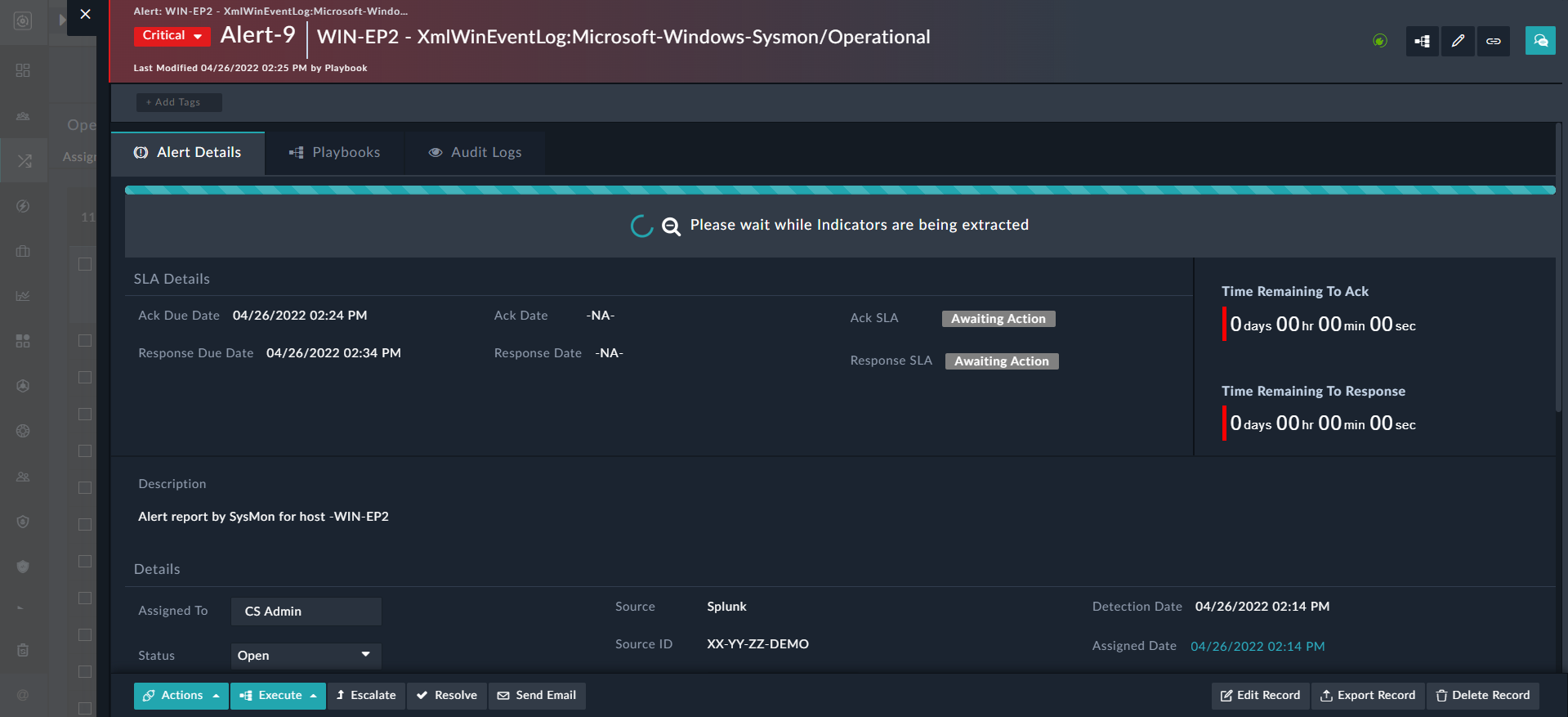
Task: Open the Critical severity dropdown
Action: 172,36
